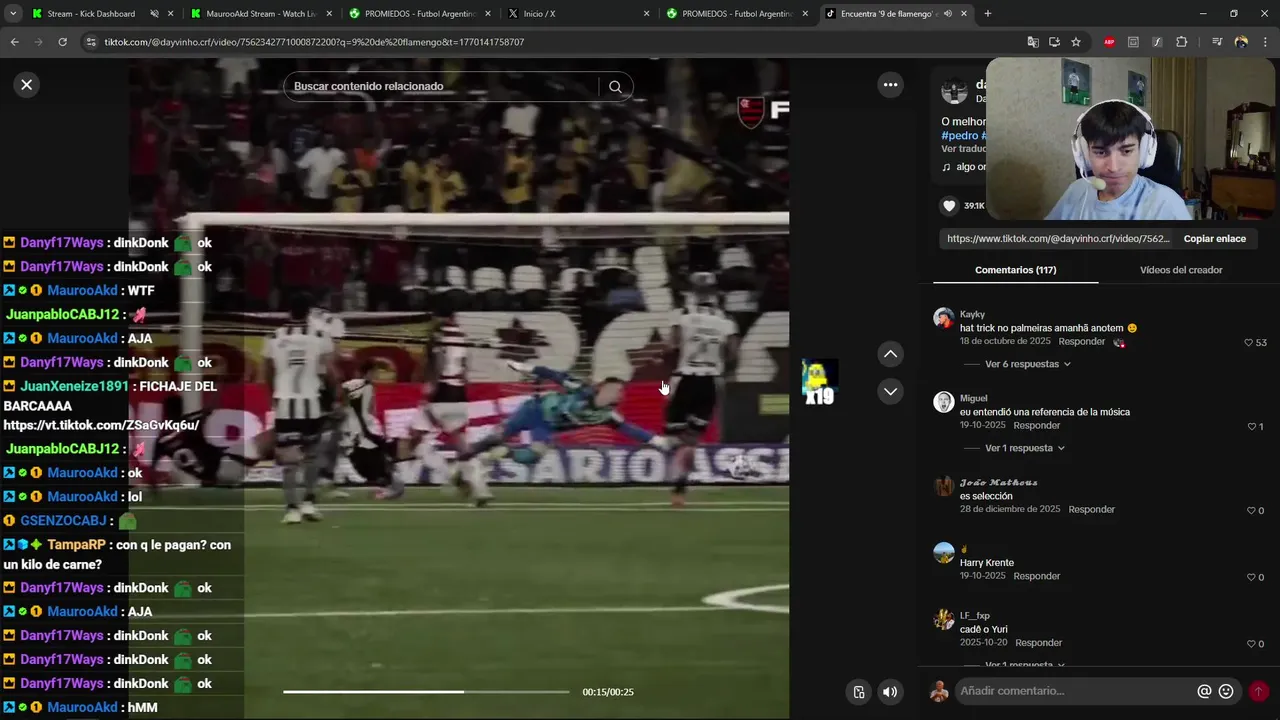The width and height of the screenshot is (1280, 720).
Task: Click the #pedro hashtag
Action: coord(959,136)
